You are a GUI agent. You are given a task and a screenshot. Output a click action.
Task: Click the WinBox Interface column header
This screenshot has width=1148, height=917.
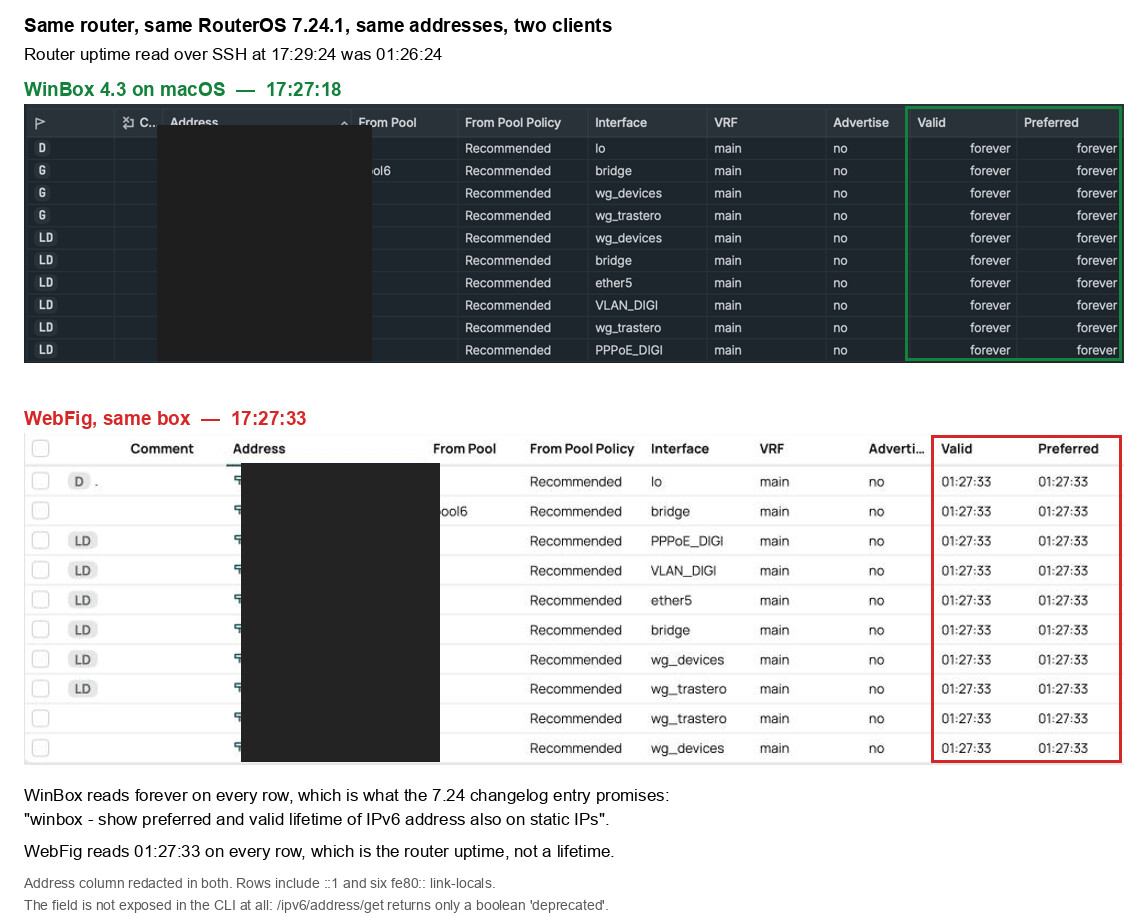(x=620, y=122)
